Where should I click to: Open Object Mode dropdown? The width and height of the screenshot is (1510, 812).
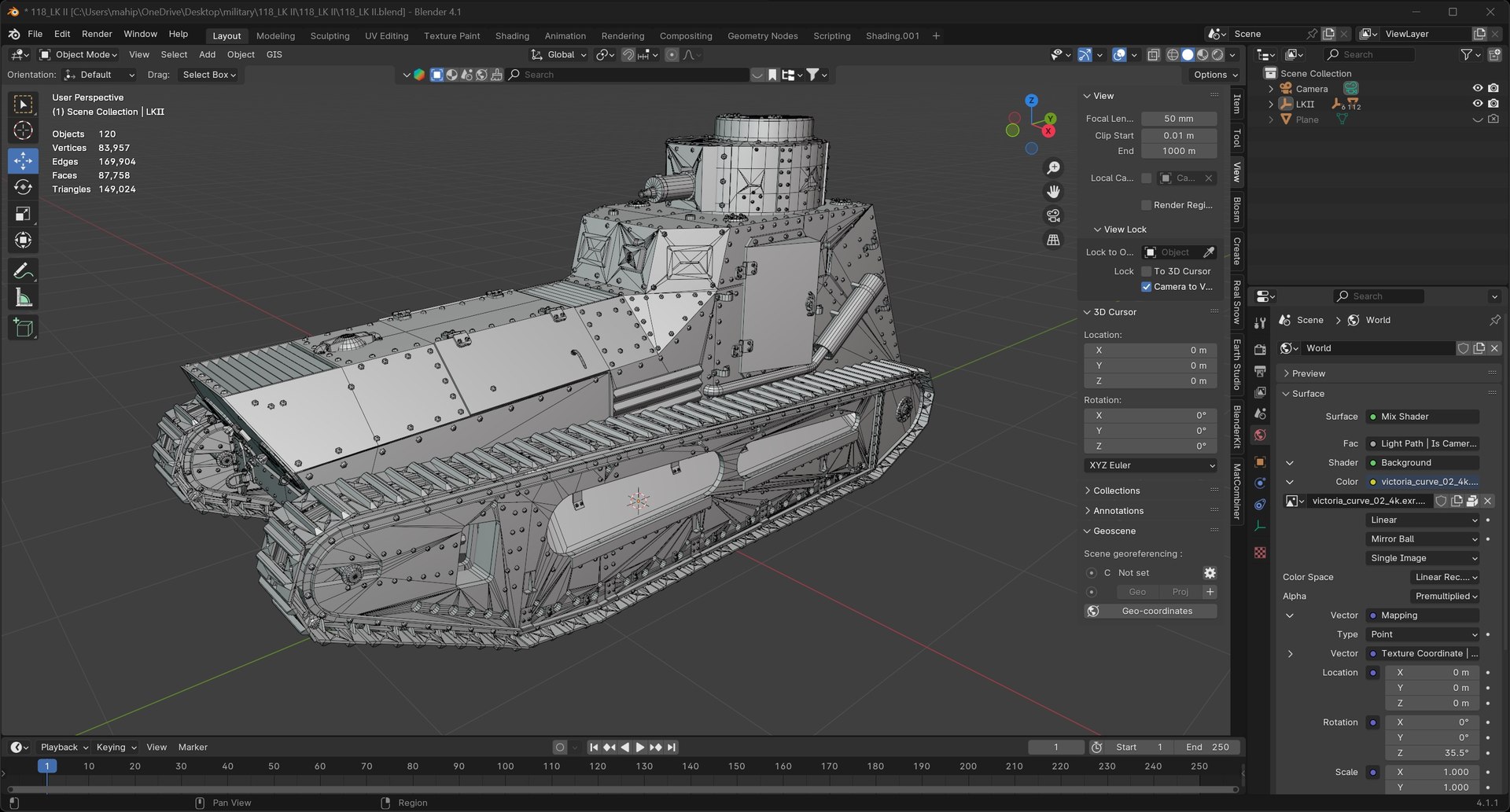79,55
